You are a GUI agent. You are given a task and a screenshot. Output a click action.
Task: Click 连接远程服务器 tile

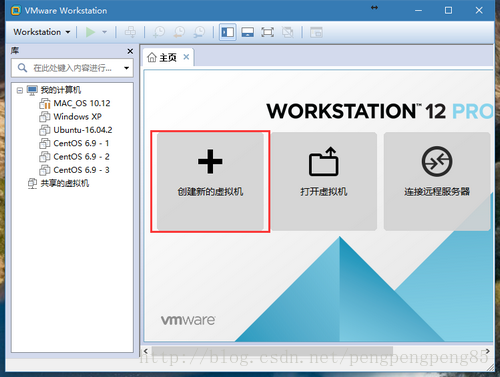point(437,182)
